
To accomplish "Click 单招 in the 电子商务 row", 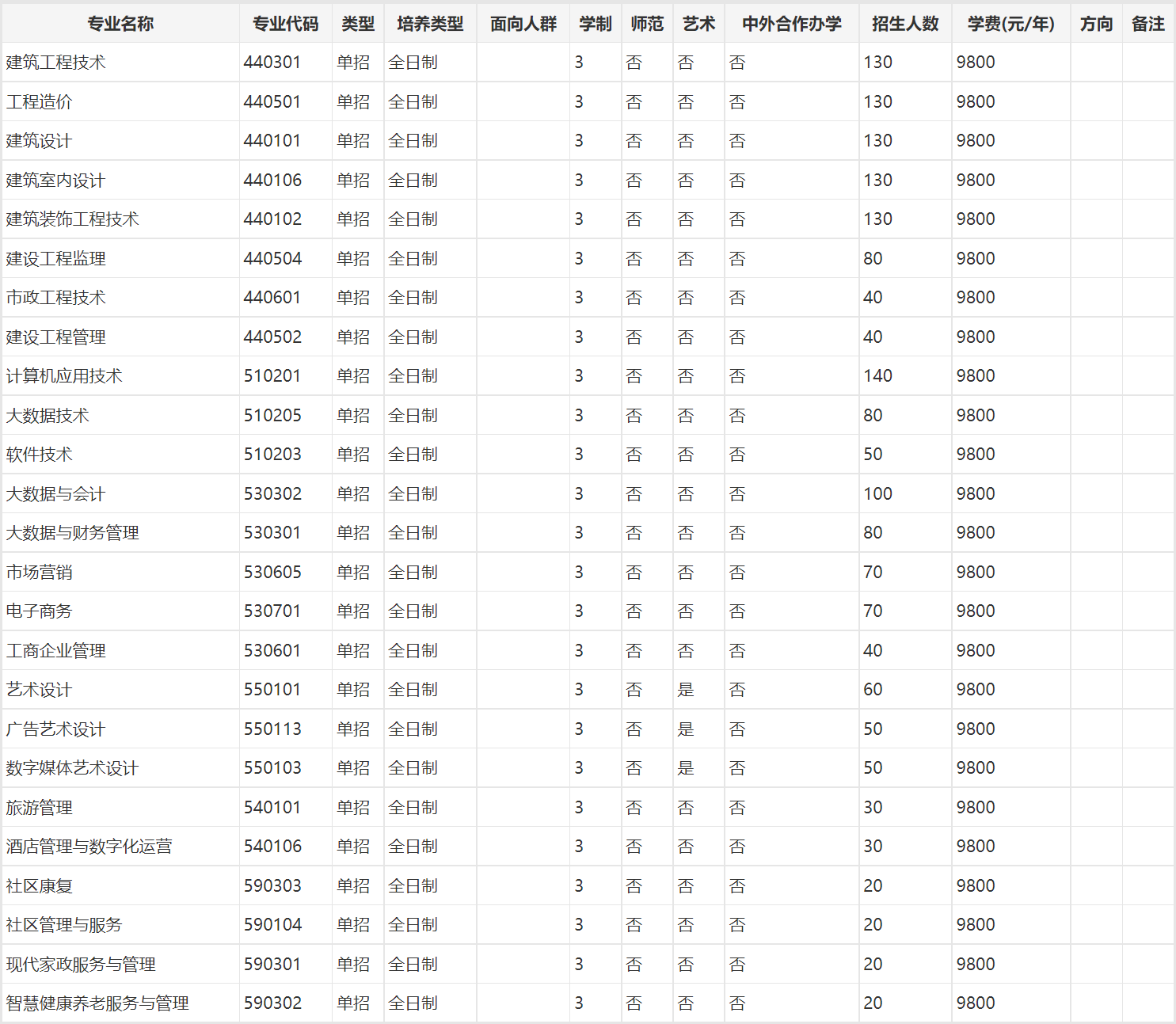I will point(353,611).
